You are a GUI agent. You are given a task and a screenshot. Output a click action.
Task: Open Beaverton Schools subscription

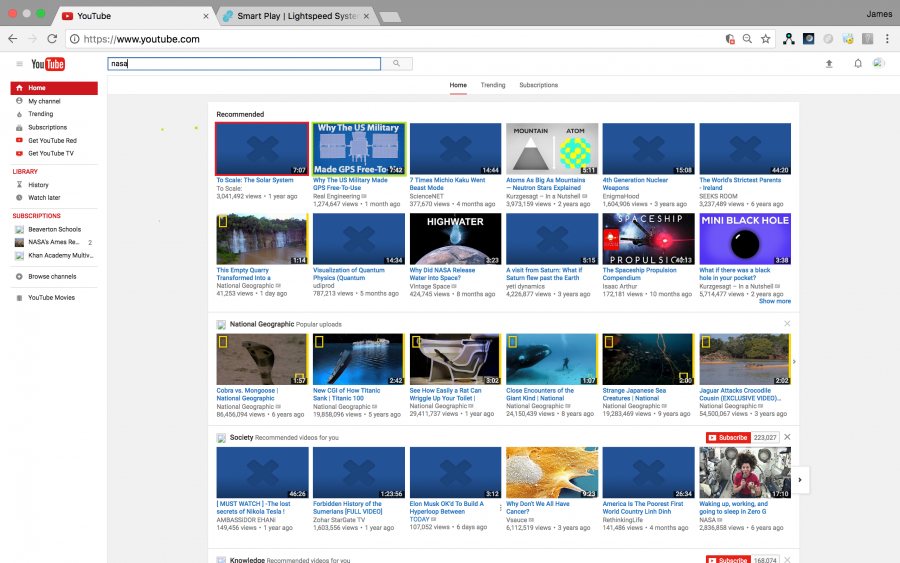(54, 229)
